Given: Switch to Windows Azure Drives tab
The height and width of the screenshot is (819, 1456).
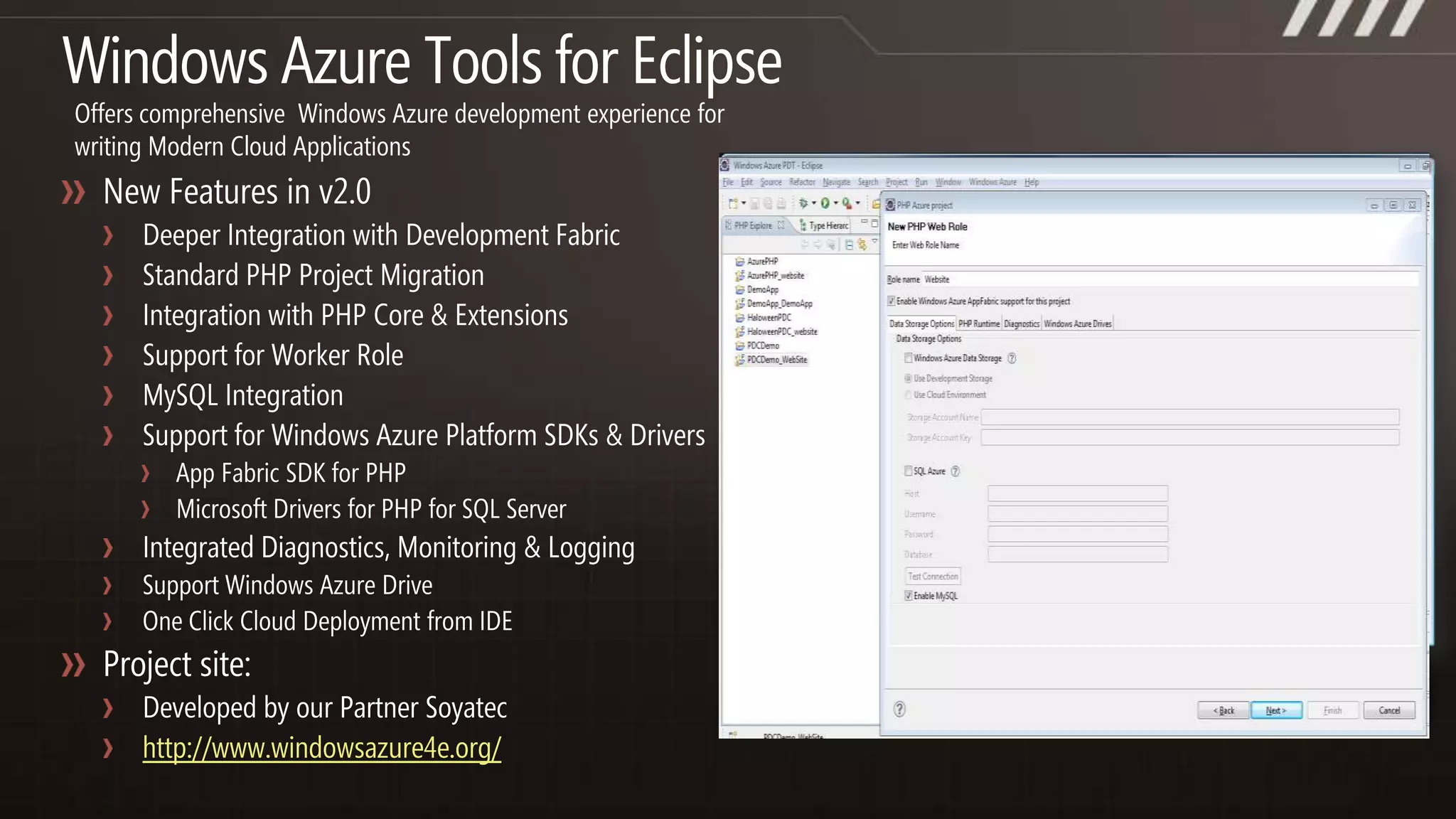Looking at the screenshot, I should 1077,324.
